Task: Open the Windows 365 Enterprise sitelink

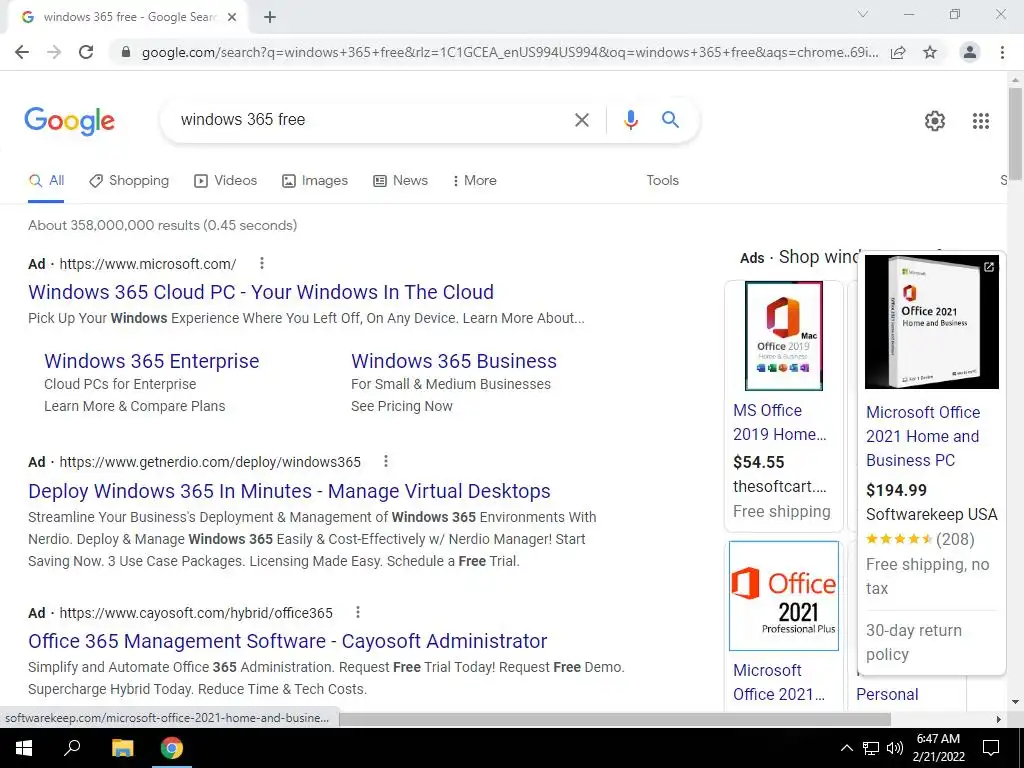Action: [152, 360]
